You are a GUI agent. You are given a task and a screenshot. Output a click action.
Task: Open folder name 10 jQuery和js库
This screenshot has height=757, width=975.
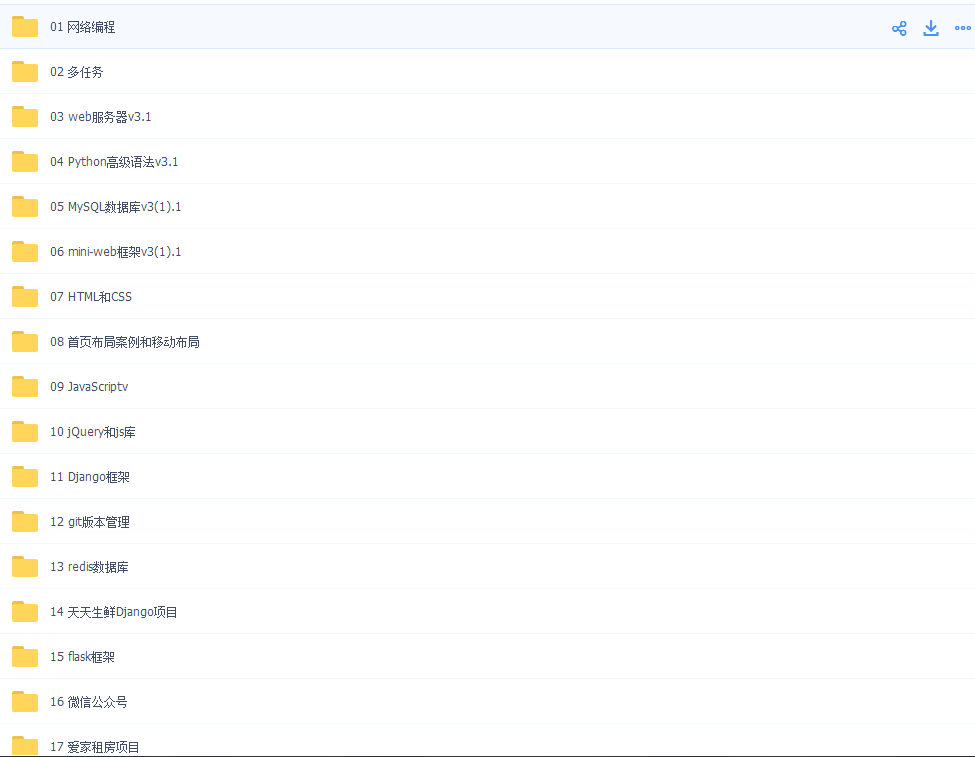93,432
